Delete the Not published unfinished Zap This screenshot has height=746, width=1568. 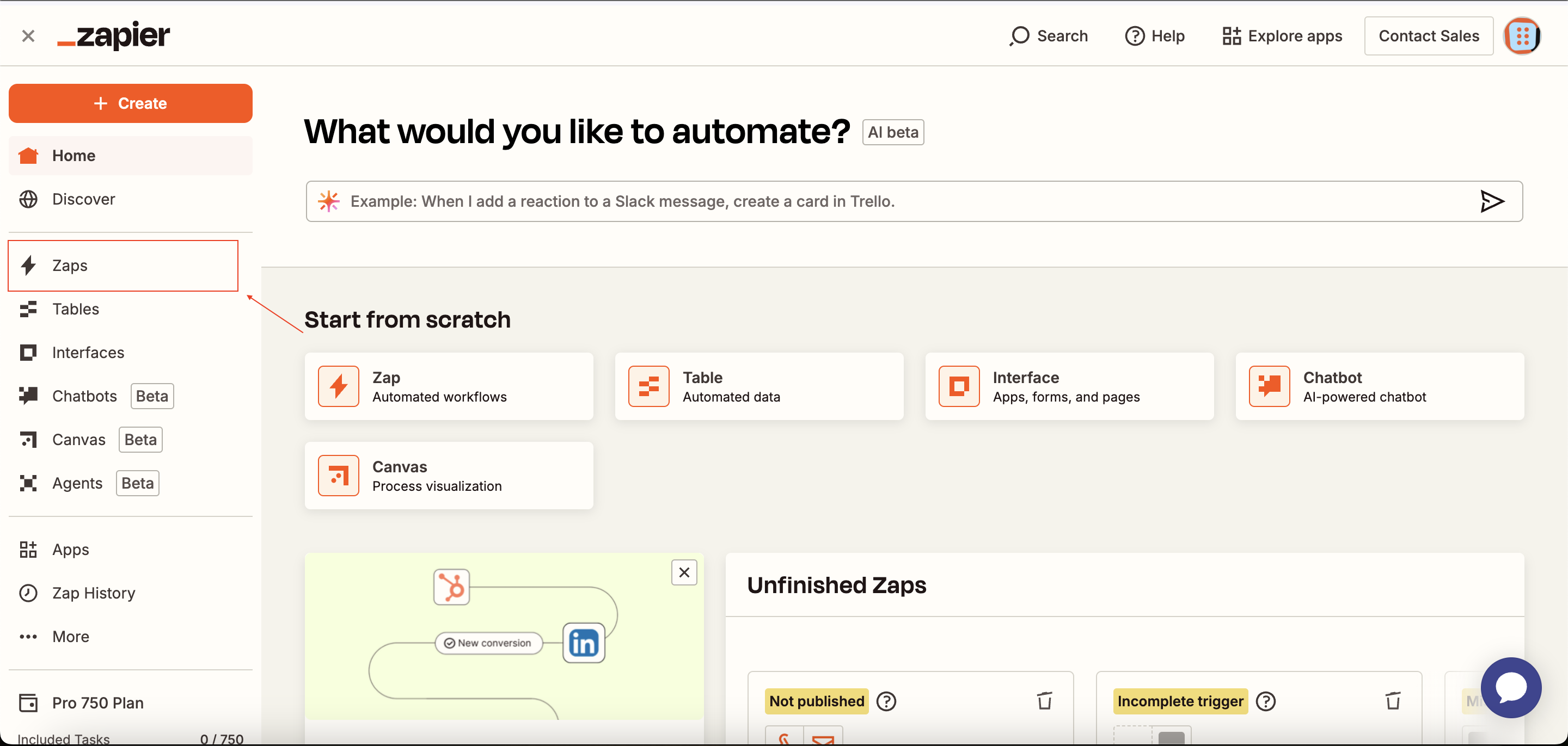pyautogui.click(x=1045, y=701)
